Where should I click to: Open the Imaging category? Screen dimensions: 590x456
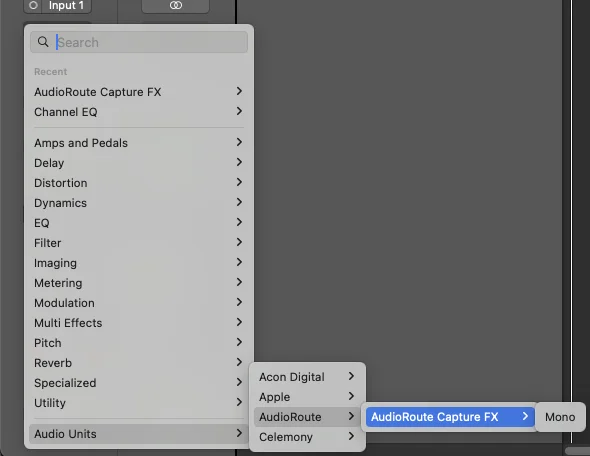139,263
